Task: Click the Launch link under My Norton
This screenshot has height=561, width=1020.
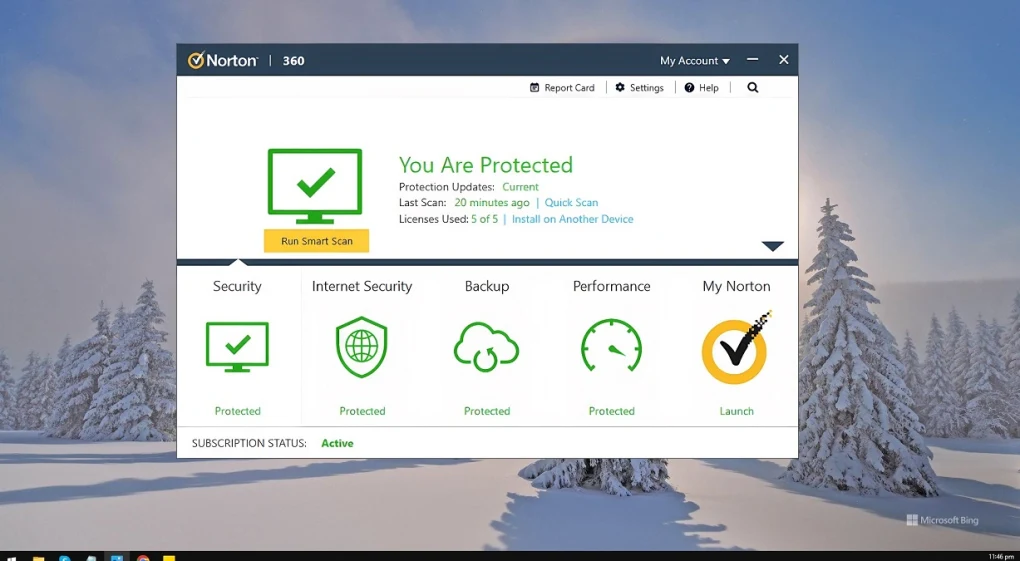Action: [736, 411]
